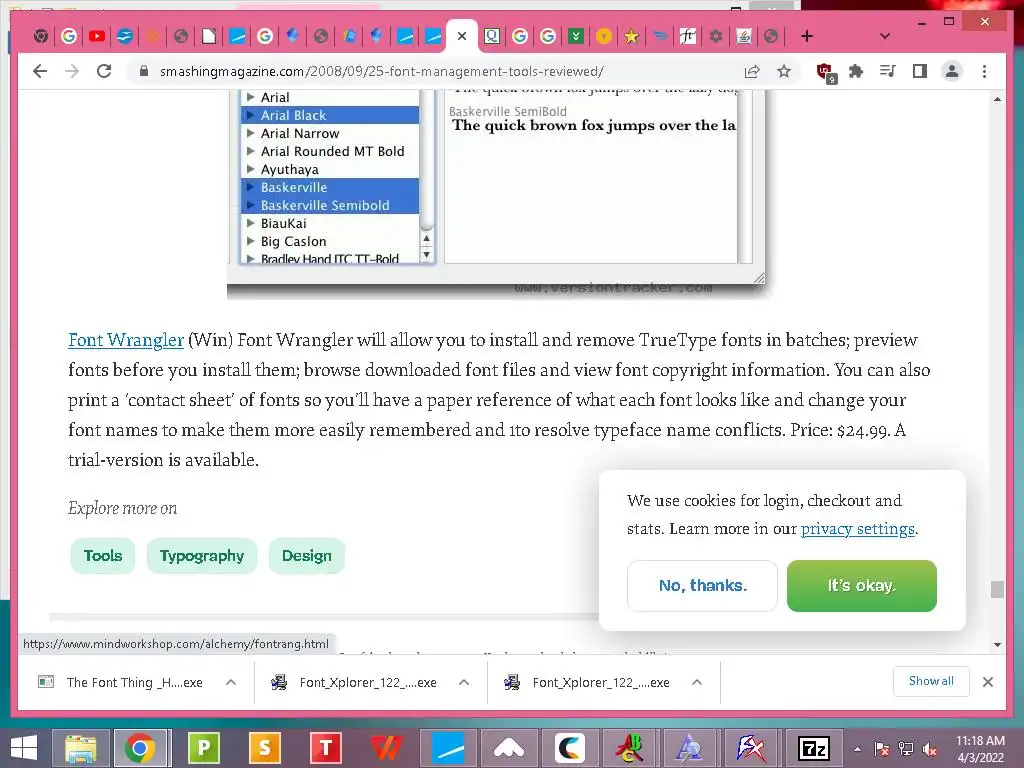Reload the current page
The height and width of the screenshot is (768, 1024).
[x=104, y=71]
